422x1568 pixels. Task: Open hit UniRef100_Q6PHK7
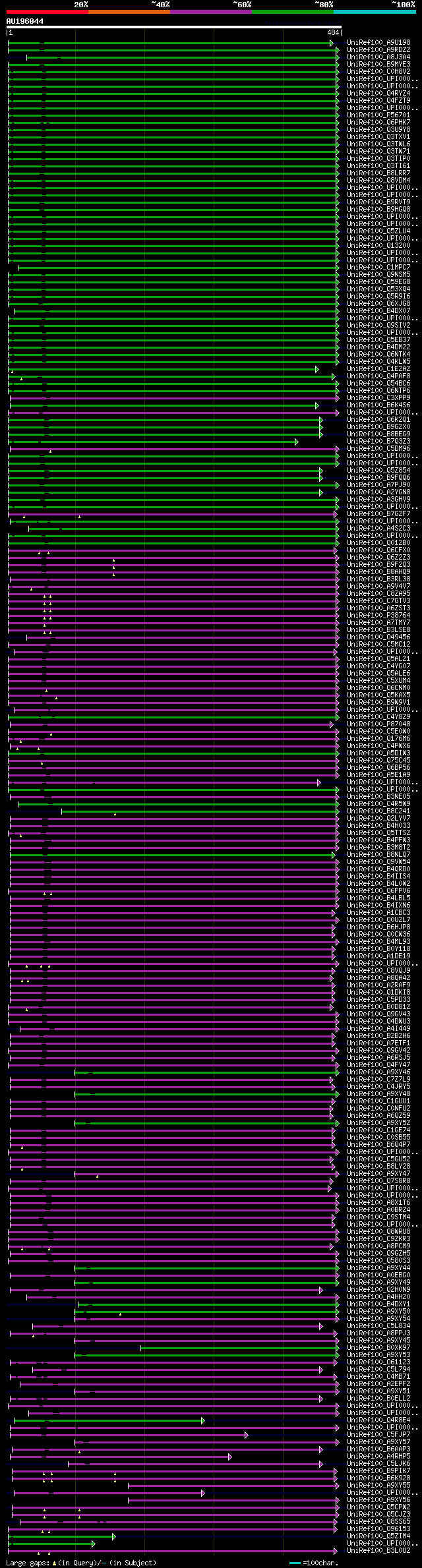[378, 123]
